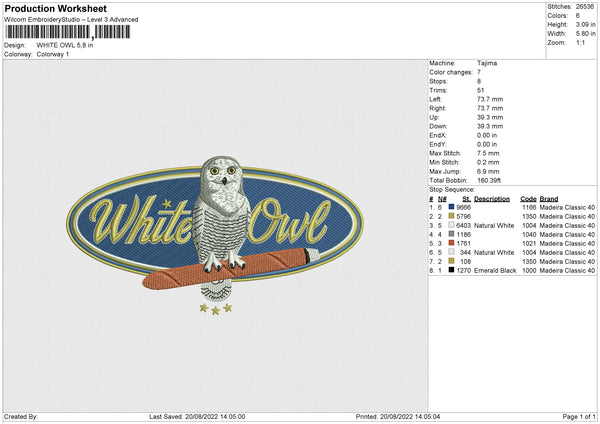Click thread code 1021 in stop row 5
This screenshot has width=600, height=424.
[x=529, y=243]
